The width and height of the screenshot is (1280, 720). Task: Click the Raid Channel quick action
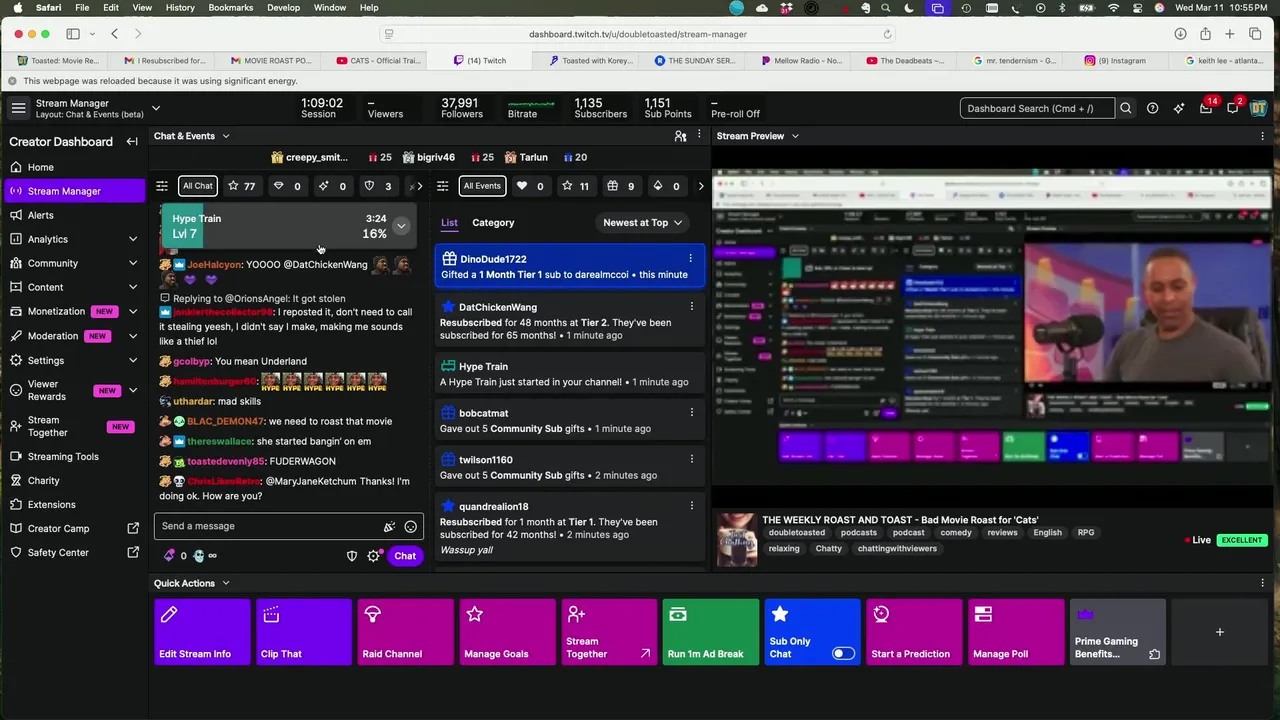(405, 632)
